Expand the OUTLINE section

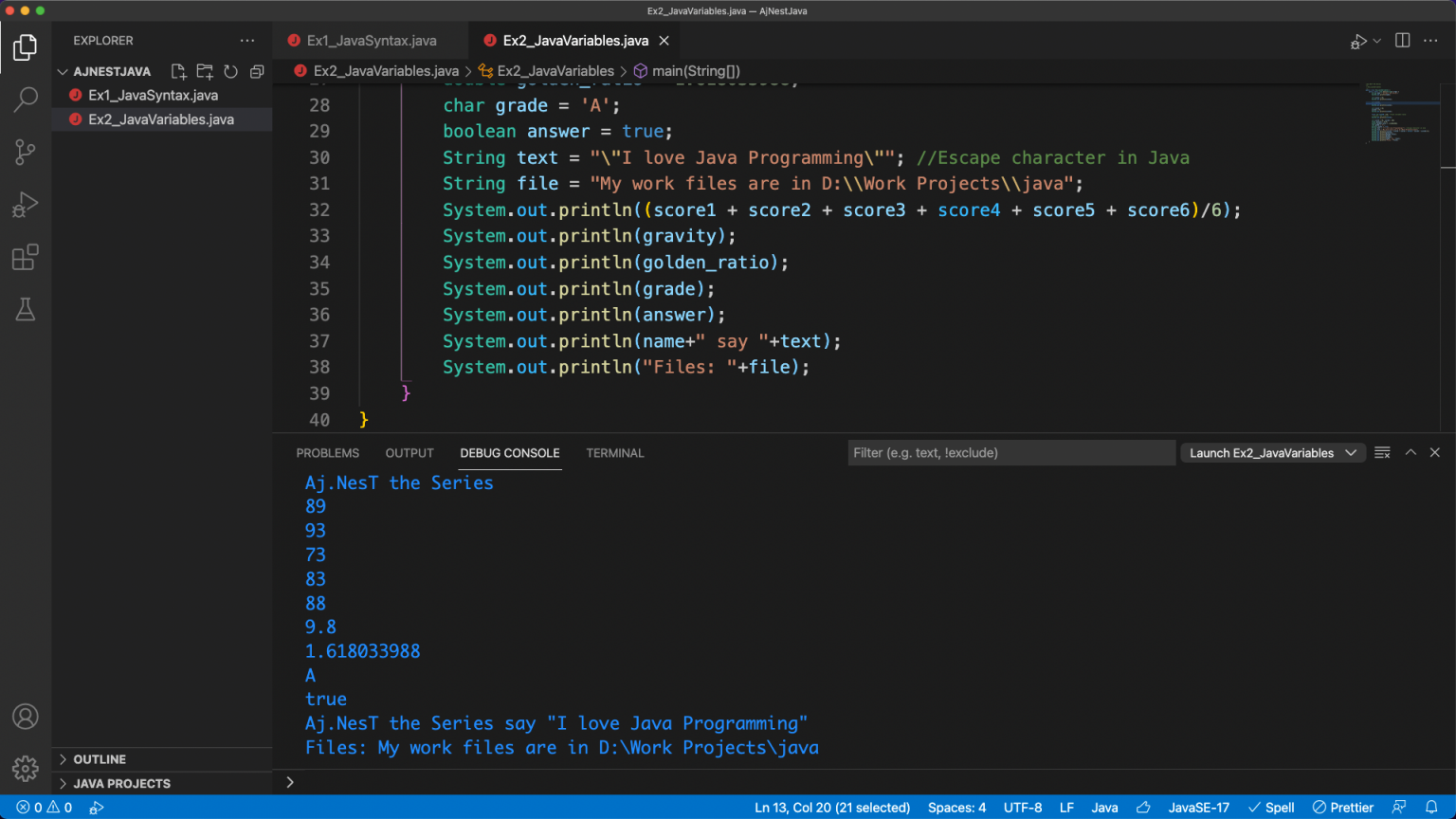coord(100,759)
